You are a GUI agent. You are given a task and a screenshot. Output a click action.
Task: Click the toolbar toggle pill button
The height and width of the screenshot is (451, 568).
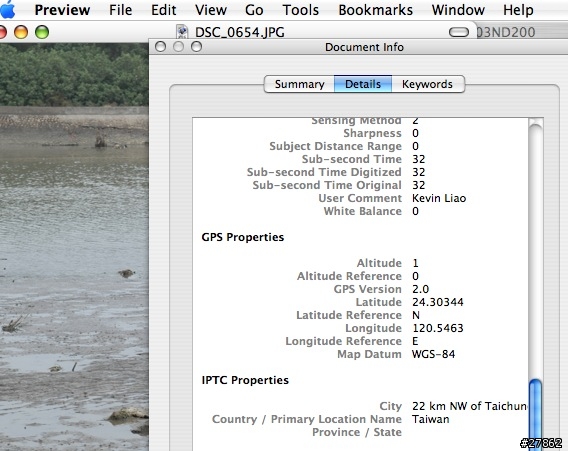(x=459, y=32)
